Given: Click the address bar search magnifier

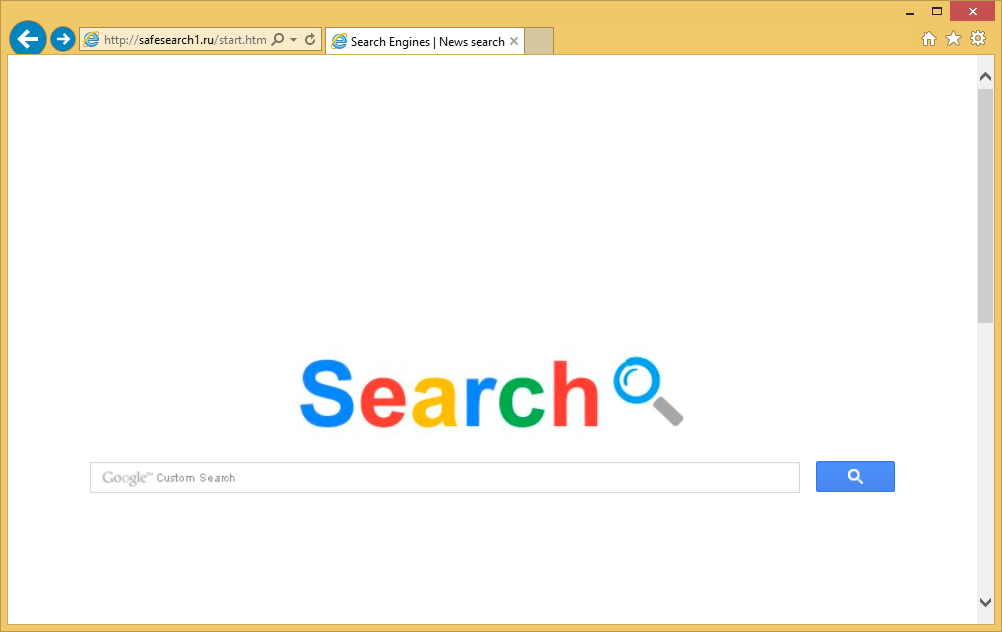Looking at the screenshot, I should click(x=278, y=40).
